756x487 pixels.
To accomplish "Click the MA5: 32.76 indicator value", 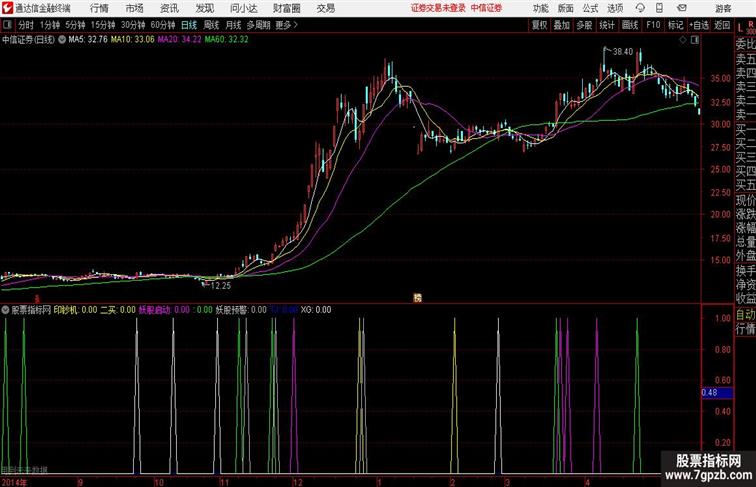I will [88, 40].
